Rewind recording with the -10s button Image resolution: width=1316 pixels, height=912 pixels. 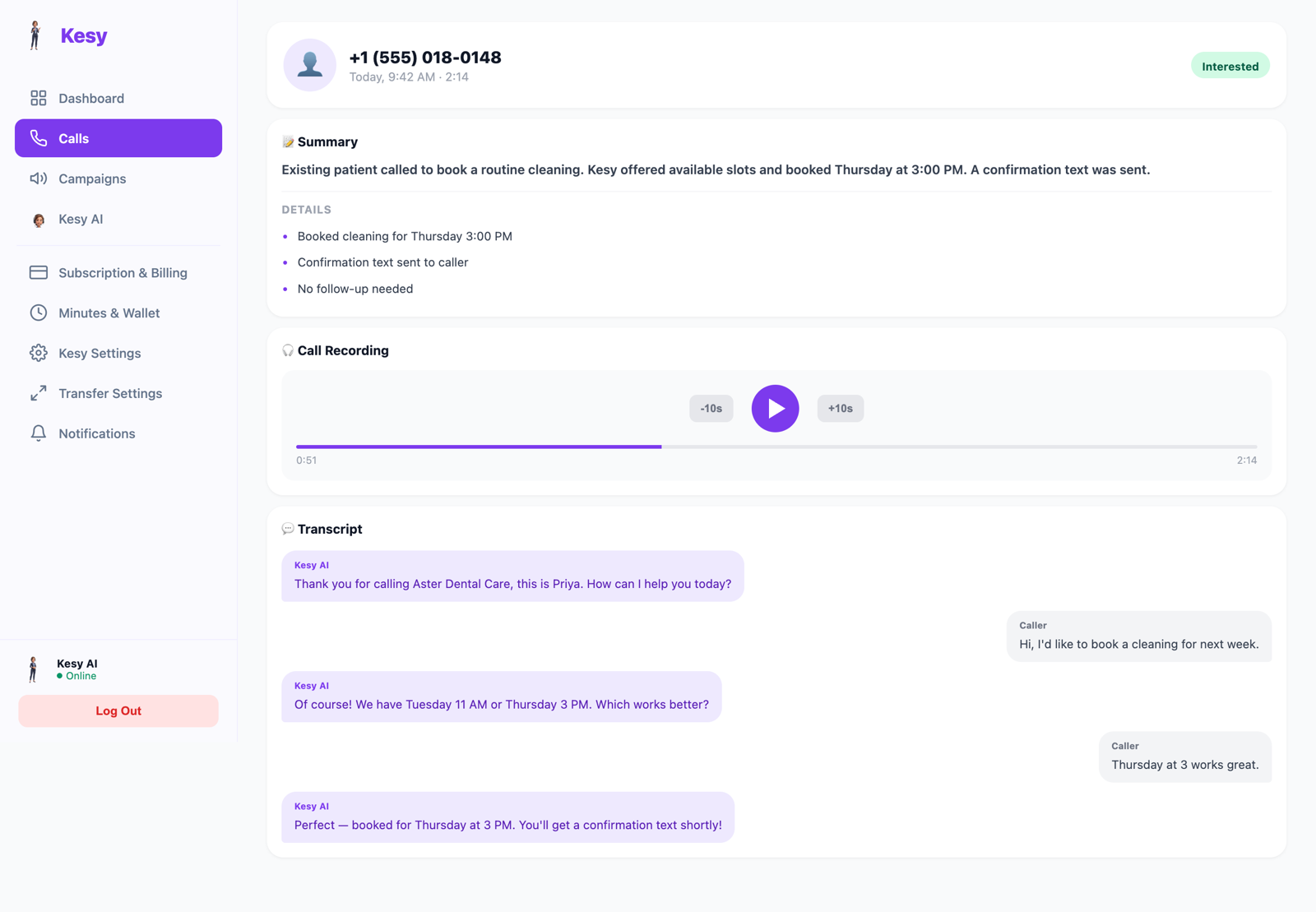pyautogui.click(x=711, y=408)
